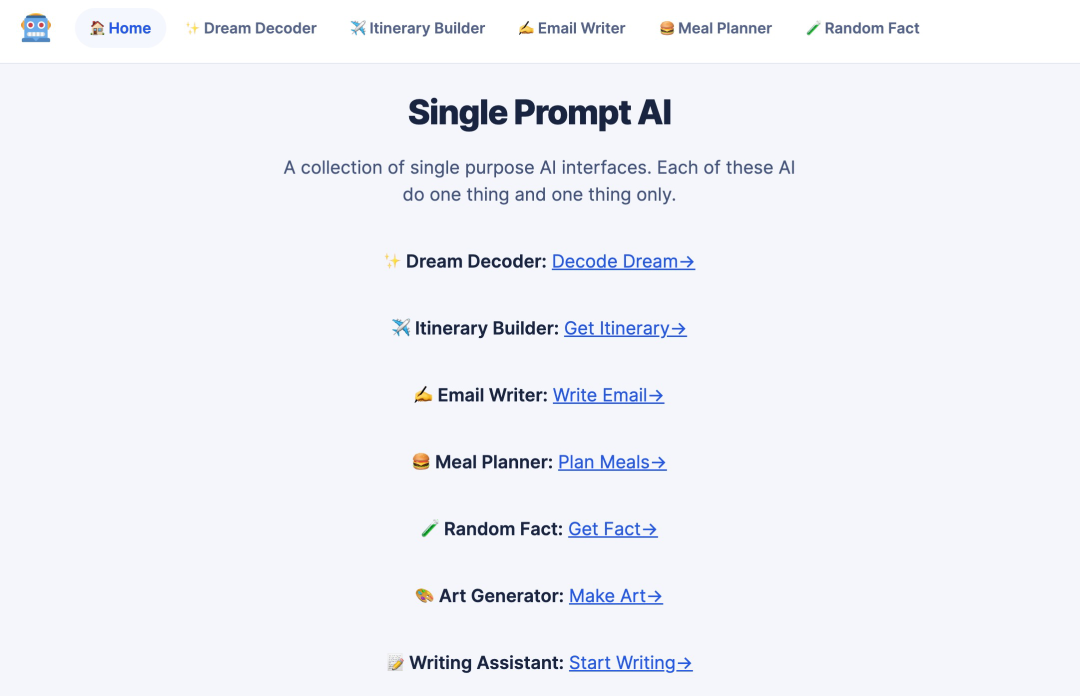Open Meal Planner from the top menu
1080x696 pixels.
tap(715, 28)
